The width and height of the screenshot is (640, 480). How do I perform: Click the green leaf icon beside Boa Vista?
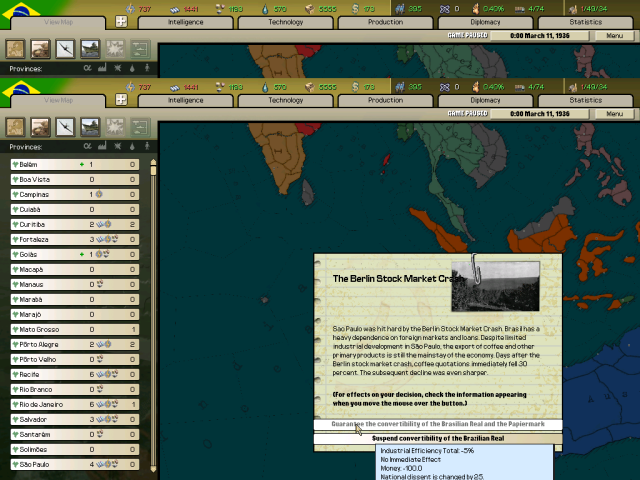(x=15, y=180)
